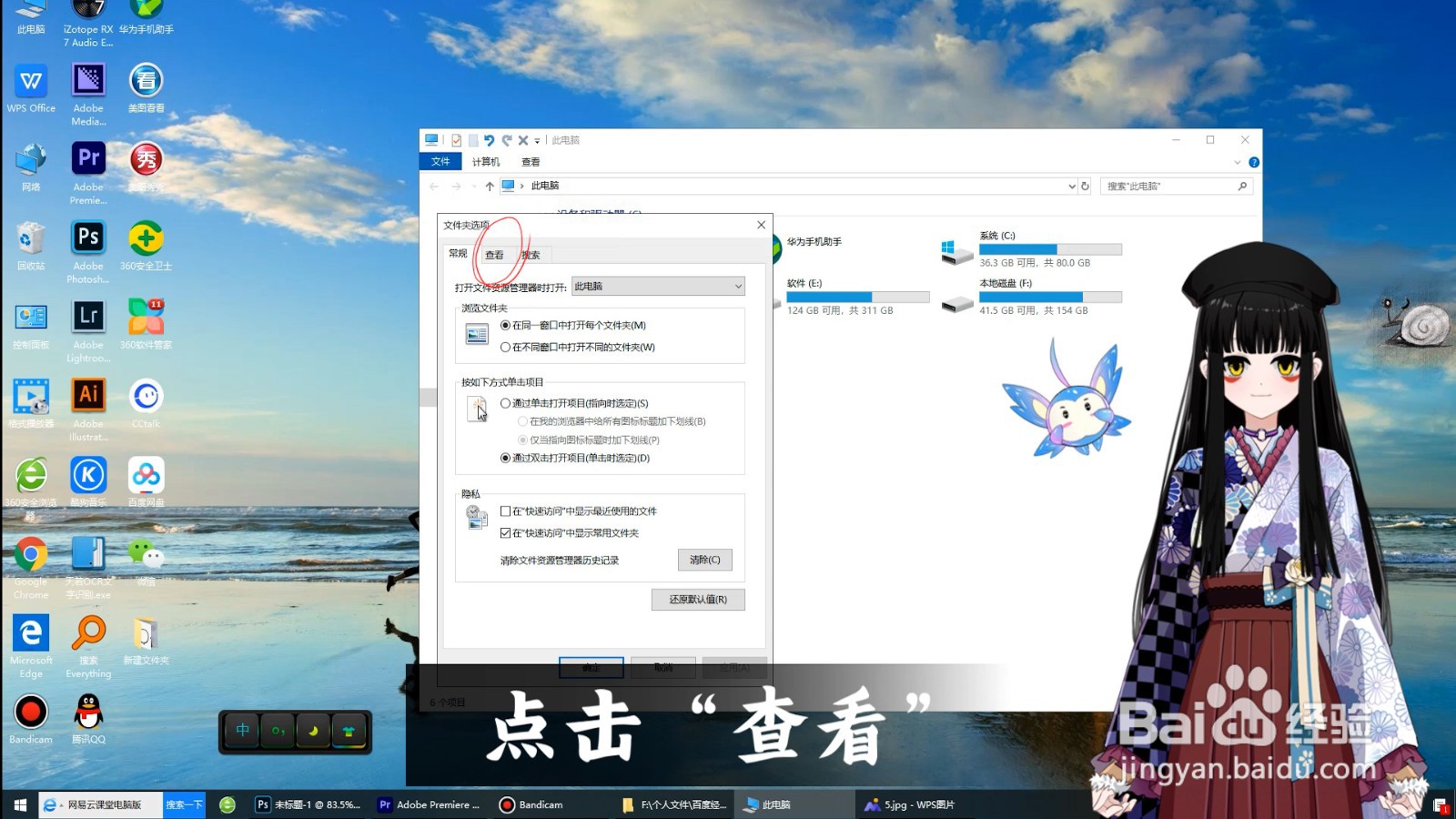Click 还原默认值(R) to restore defaults
The height and width of the screenshot is (819, 1456).
point(698,600)
